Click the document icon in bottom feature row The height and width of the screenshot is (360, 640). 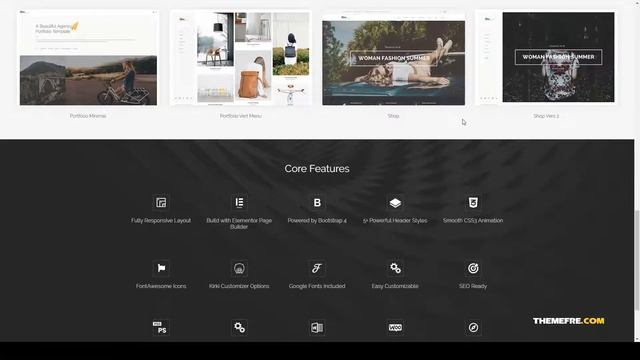(x=317, y=328)
